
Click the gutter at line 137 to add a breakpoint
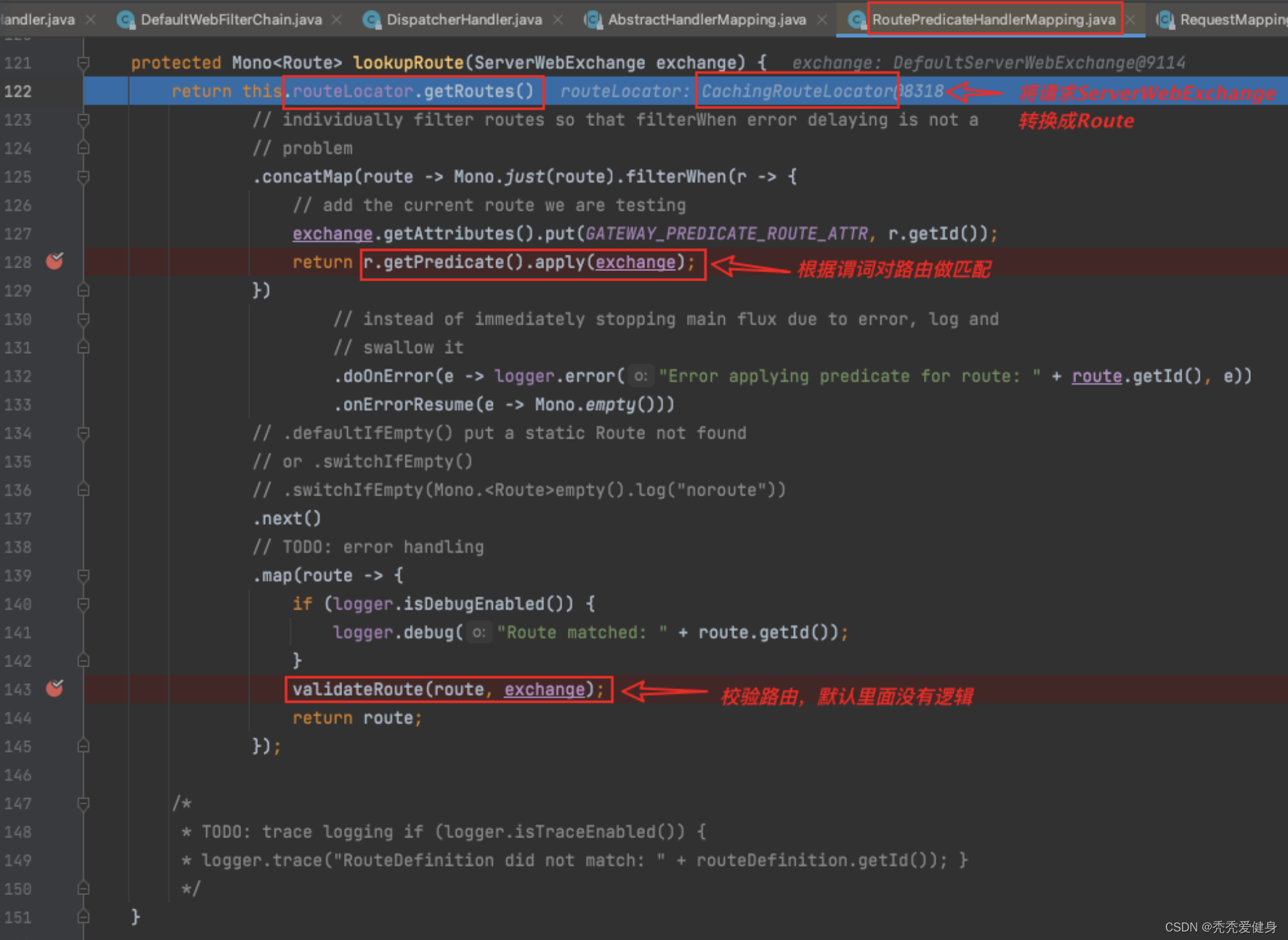click(x=55, y=518)
